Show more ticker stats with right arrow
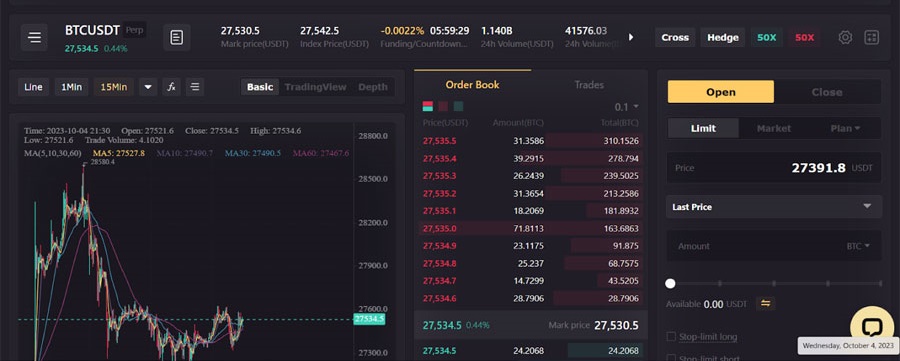 [631, 37]
